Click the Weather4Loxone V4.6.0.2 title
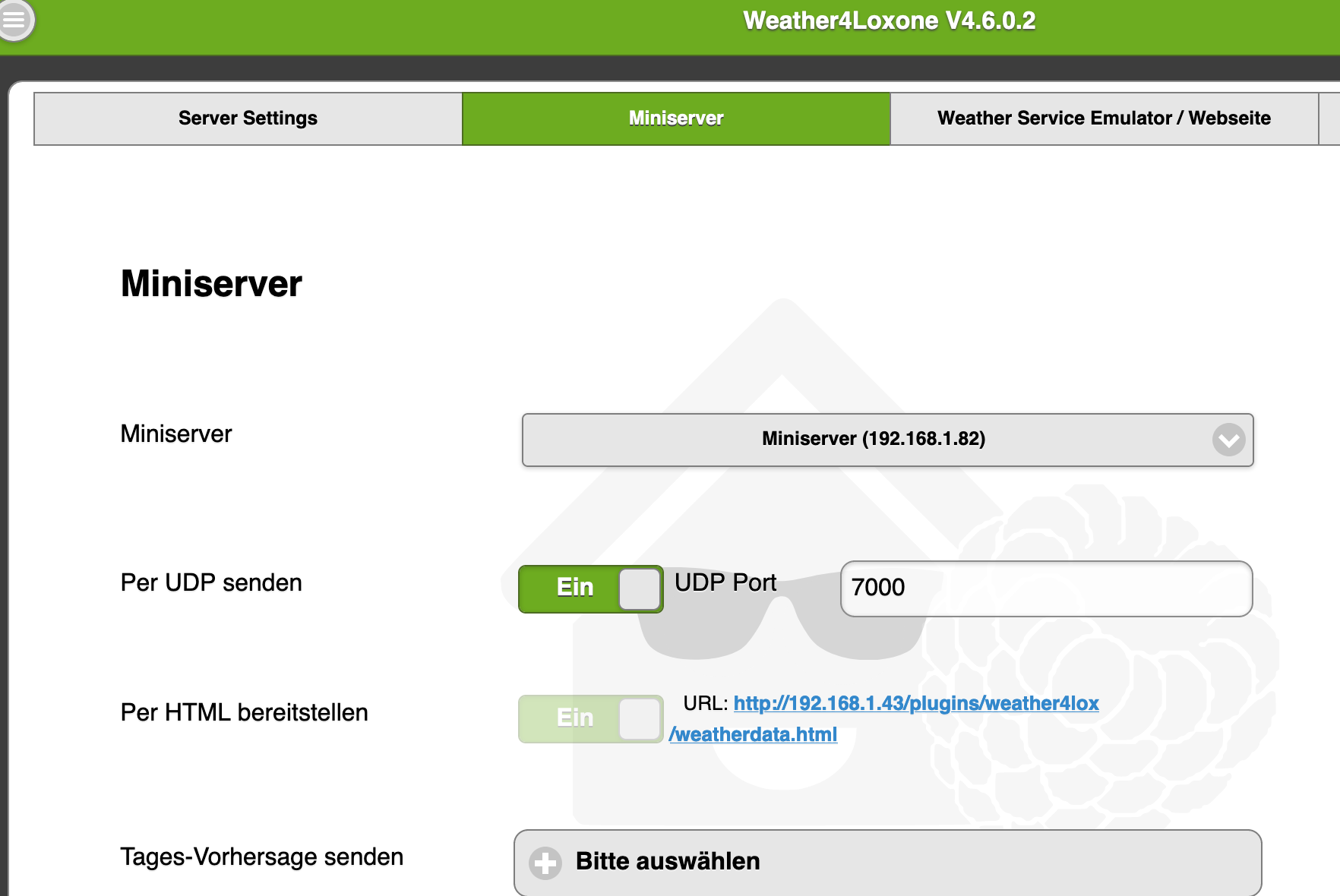The width and height of the screenshot is (1340, 896). coord(889,21)
